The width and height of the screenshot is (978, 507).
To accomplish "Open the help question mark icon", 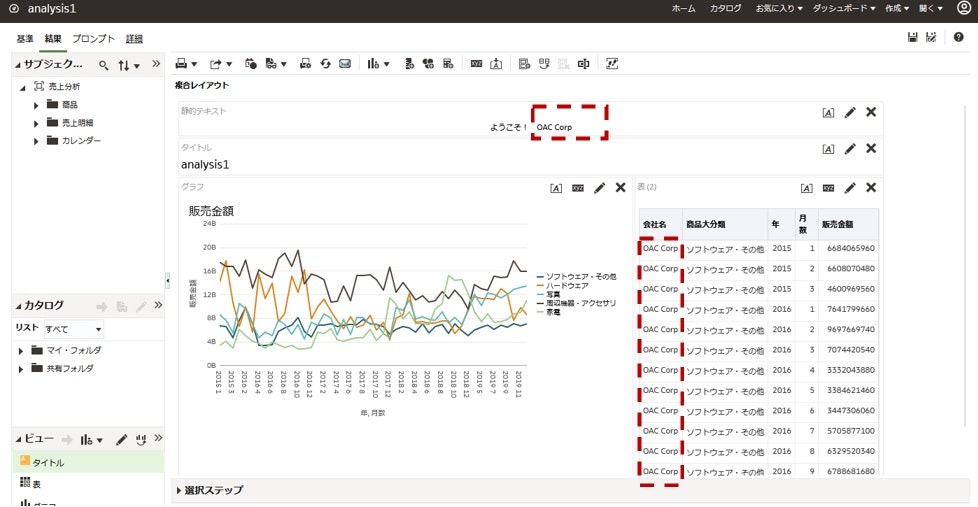I will coord(959,37).
